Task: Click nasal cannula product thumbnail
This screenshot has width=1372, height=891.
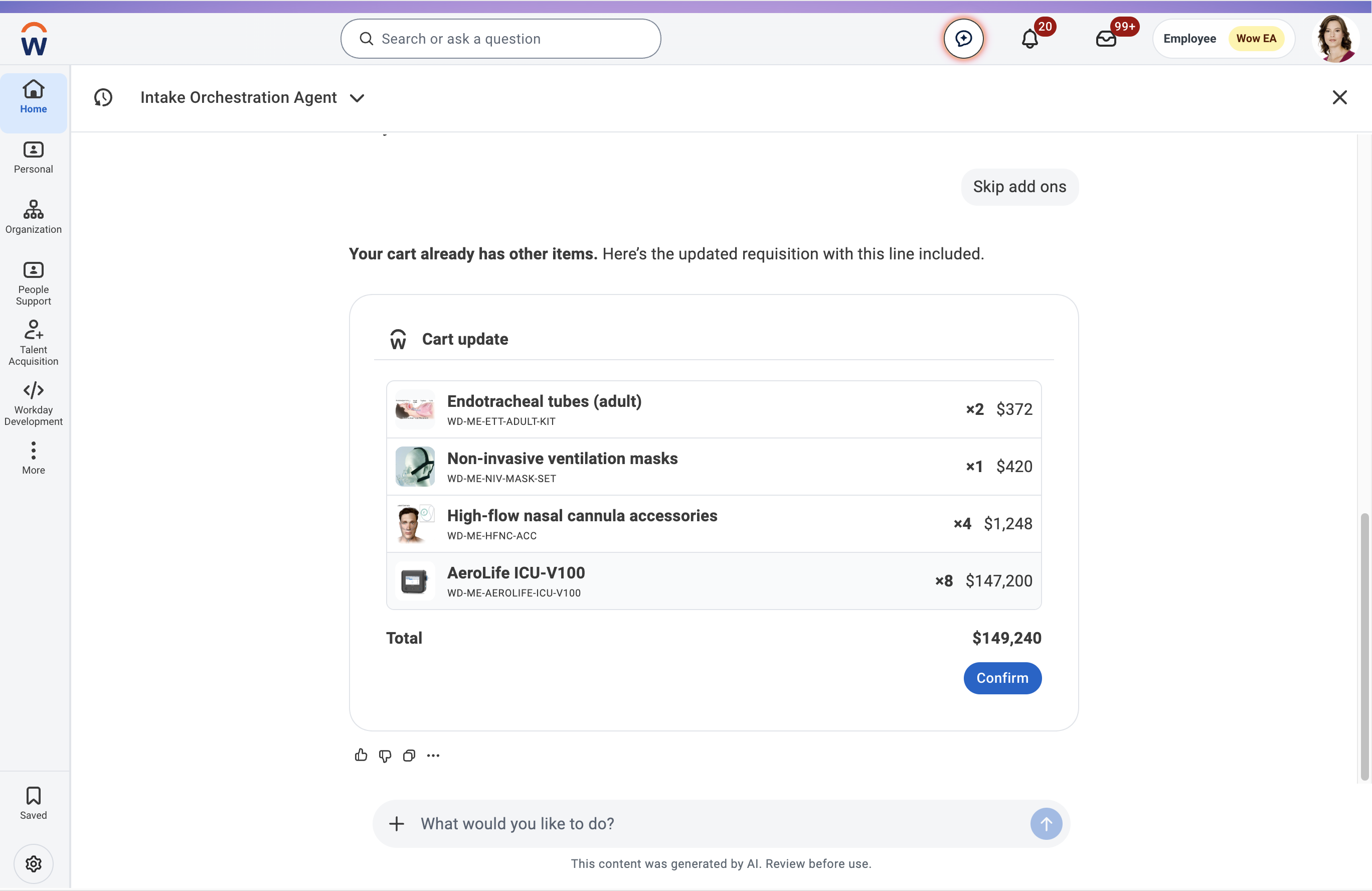Action: (x=415, y=523)
